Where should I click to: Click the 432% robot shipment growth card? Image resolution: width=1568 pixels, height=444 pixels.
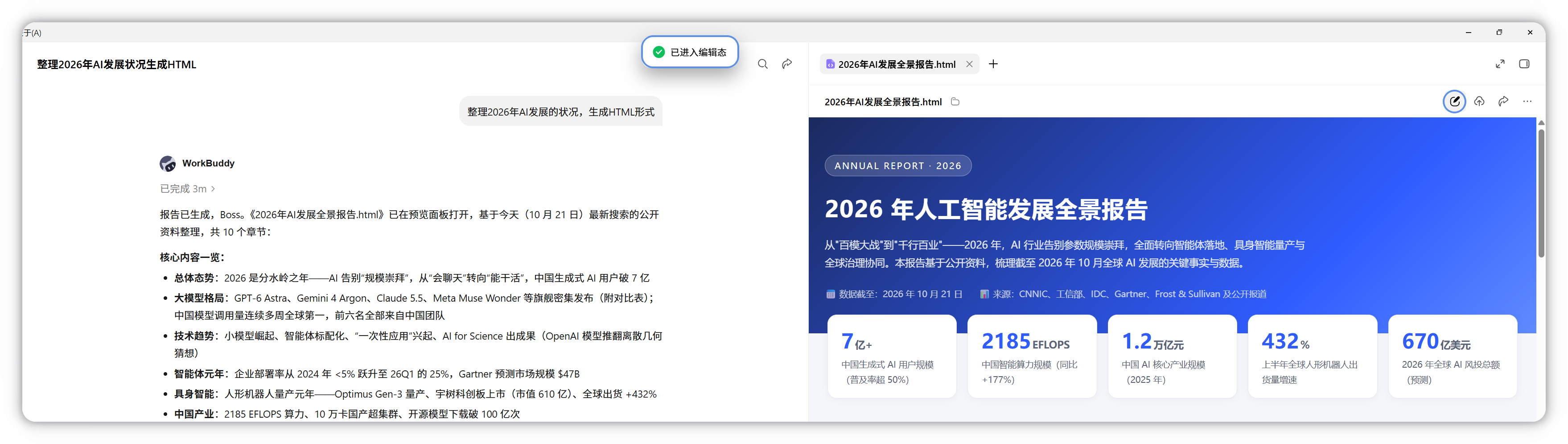1313,356
